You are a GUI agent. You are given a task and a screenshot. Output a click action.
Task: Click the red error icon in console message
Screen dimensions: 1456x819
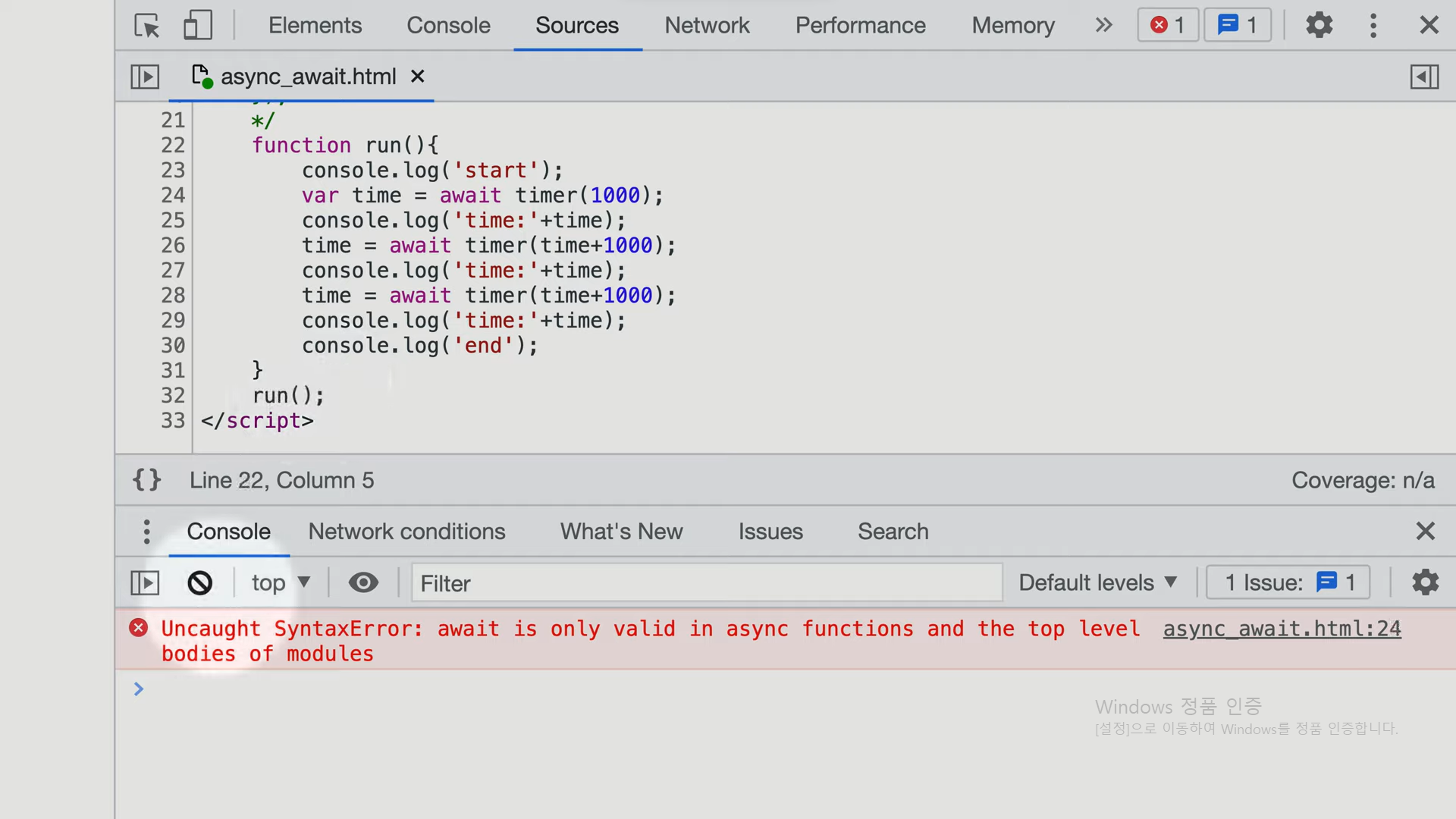coord(138,628)
